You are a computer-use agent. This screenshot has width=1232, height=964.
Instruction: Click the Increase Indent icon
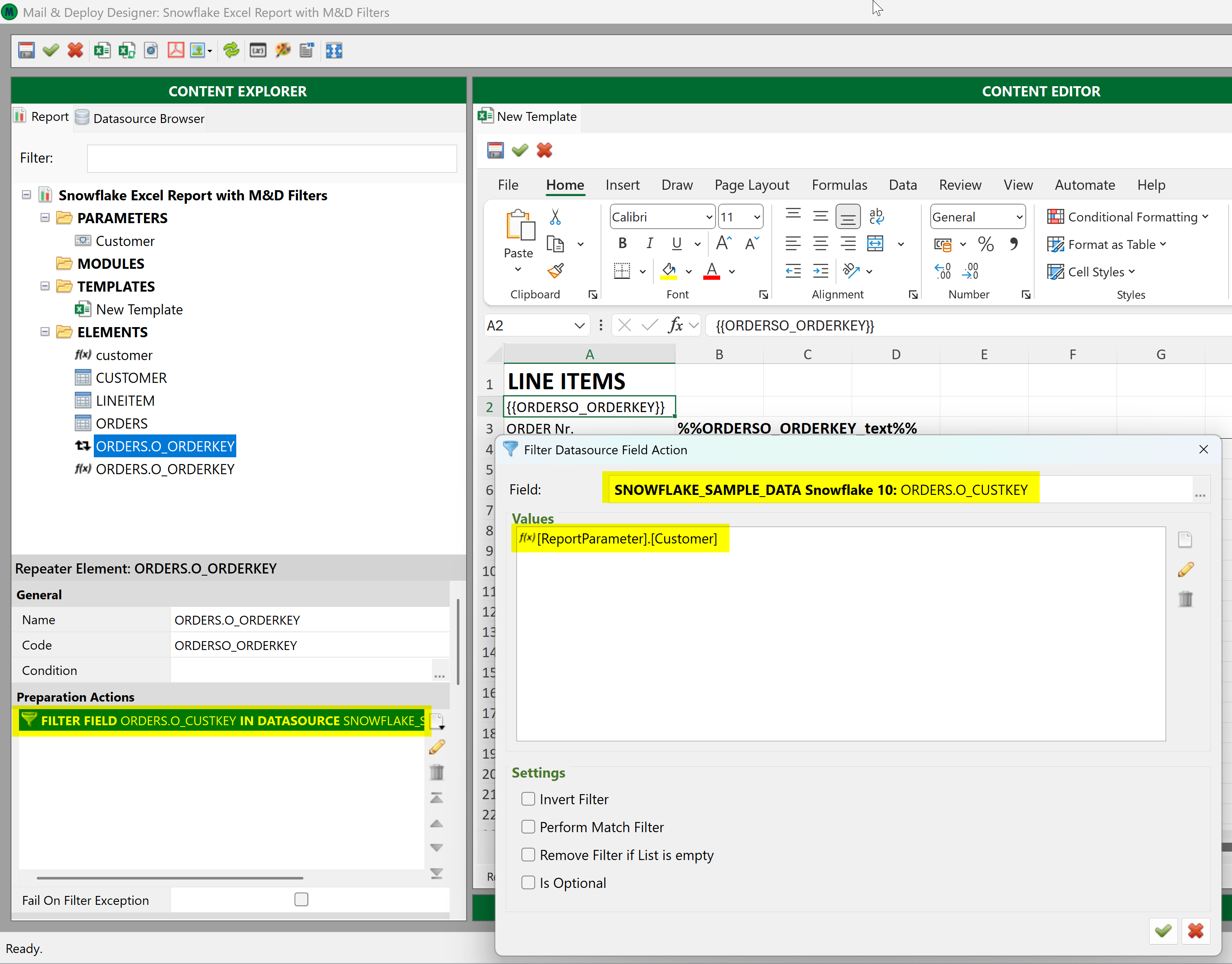tap(821, 271)
